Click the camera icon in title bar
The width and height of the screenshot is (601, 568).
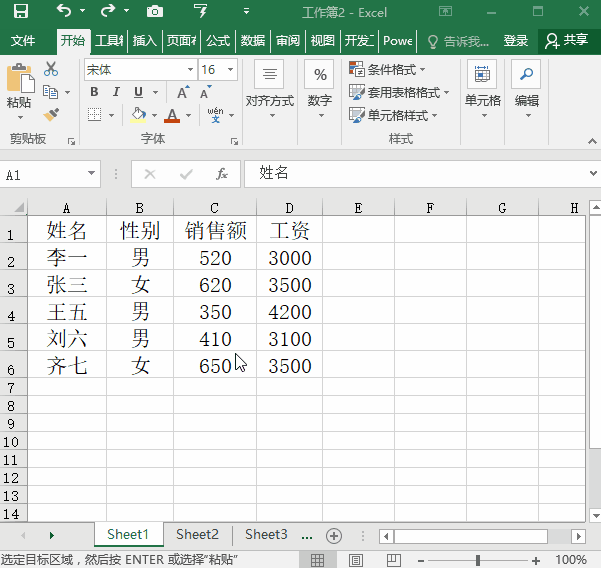tap(155, 12)
